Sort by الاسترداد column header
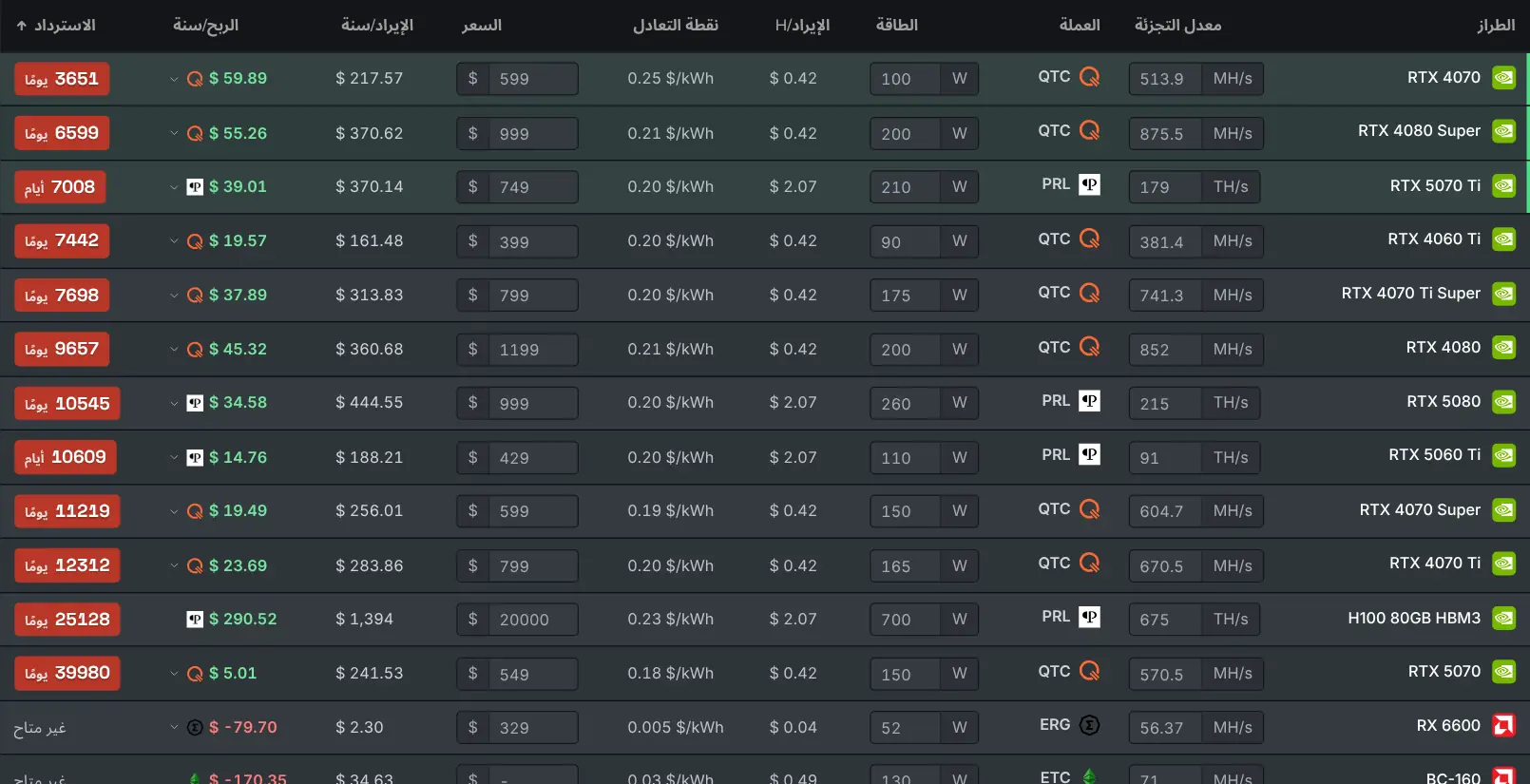Screen dimensions: 1530x784 coord(56,25)
